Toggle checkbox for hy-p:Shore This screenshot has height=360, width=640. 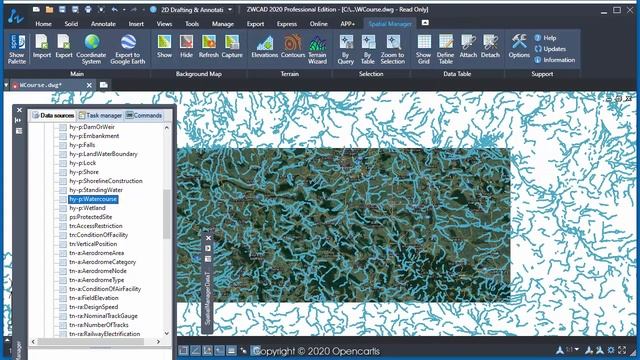[63, 172]
